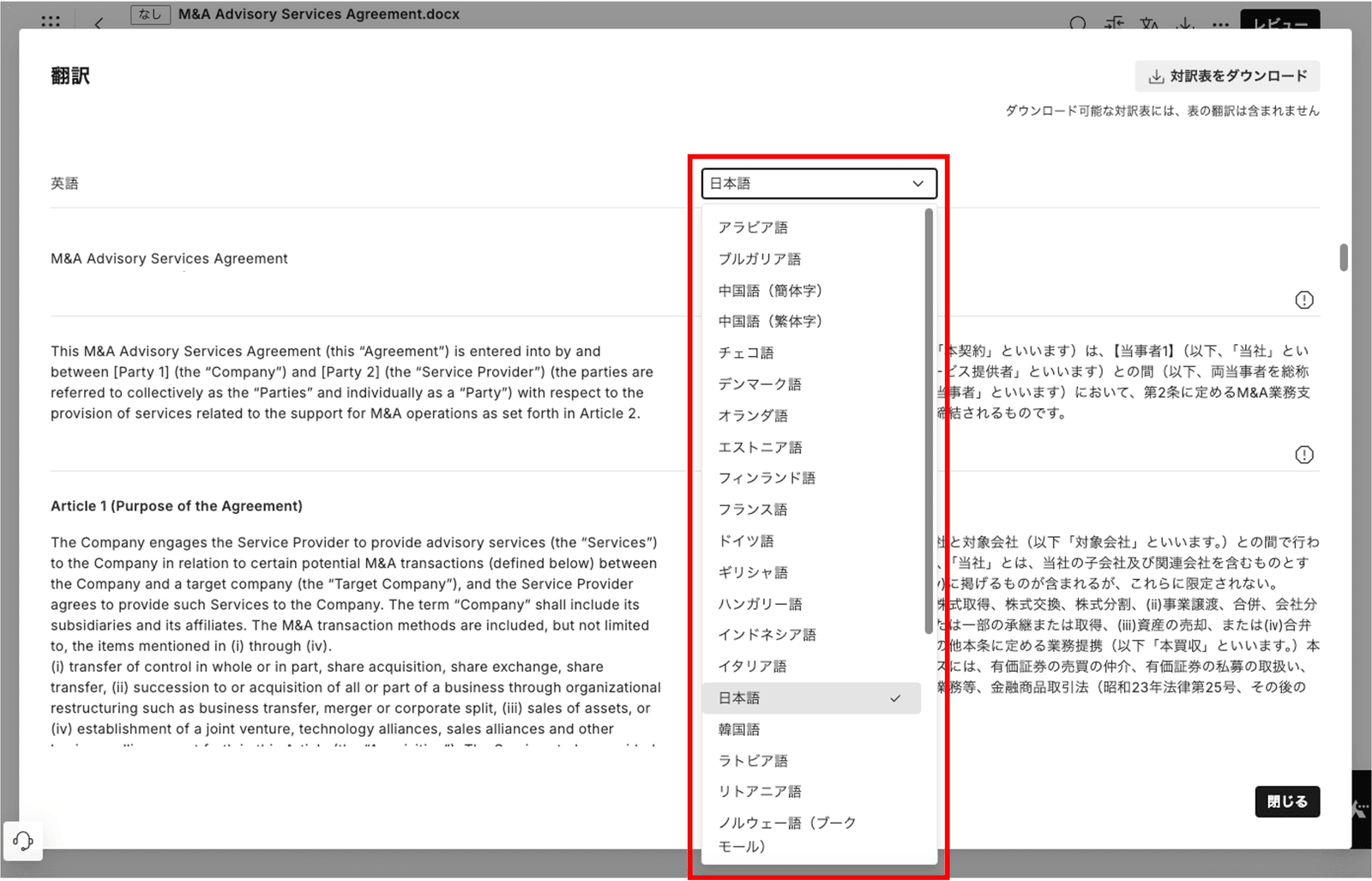
Task: Click the back arrow beside the file name
Action: pos(99,23)
